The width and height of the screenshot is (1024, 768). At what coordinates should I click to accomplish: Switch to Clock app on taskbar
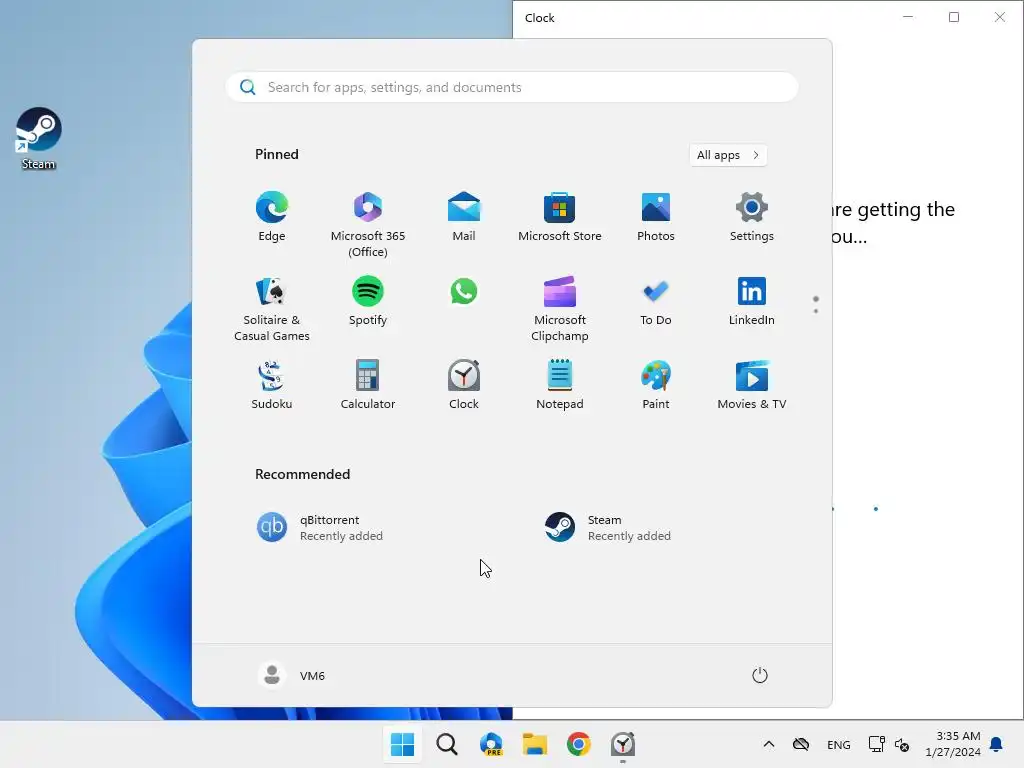(x=623, y=744)
